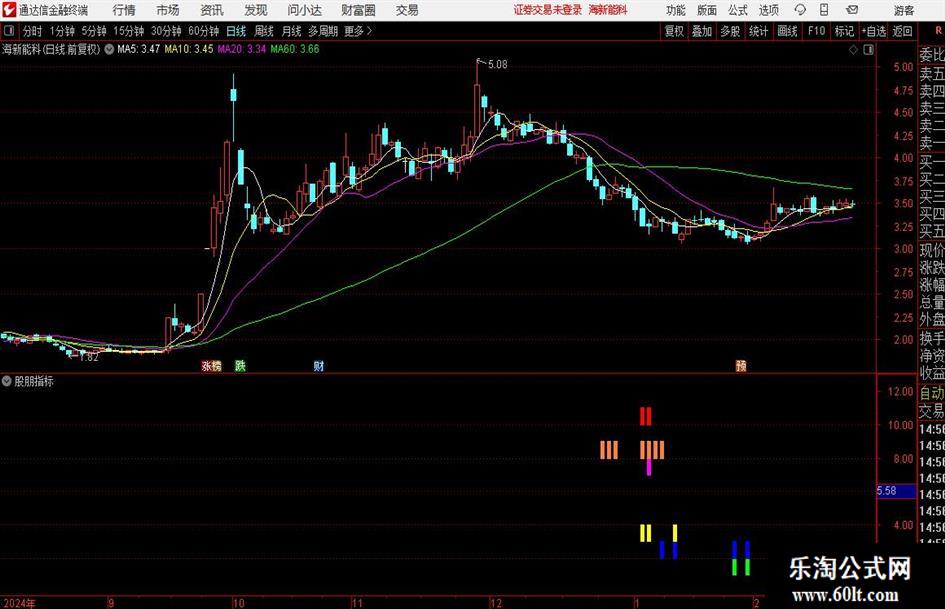Open the 版面 menu

click(x=707, y=10)
